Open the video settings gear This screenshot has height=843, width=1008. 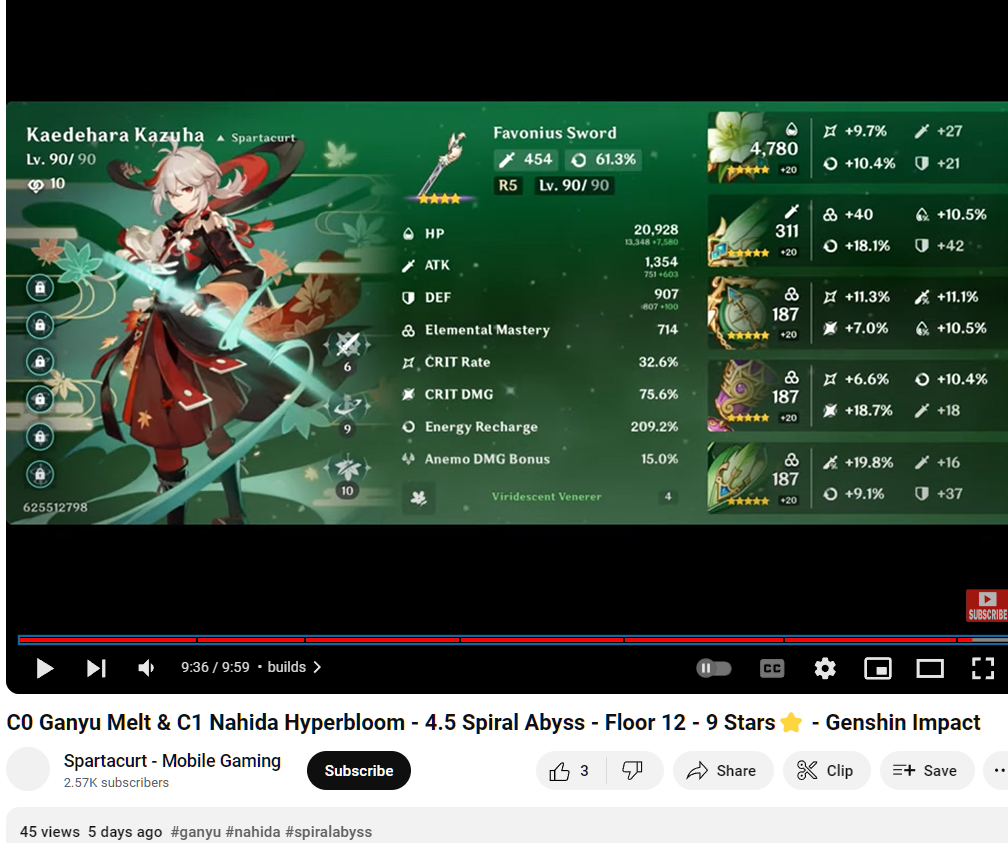click(x=825, y=668)
